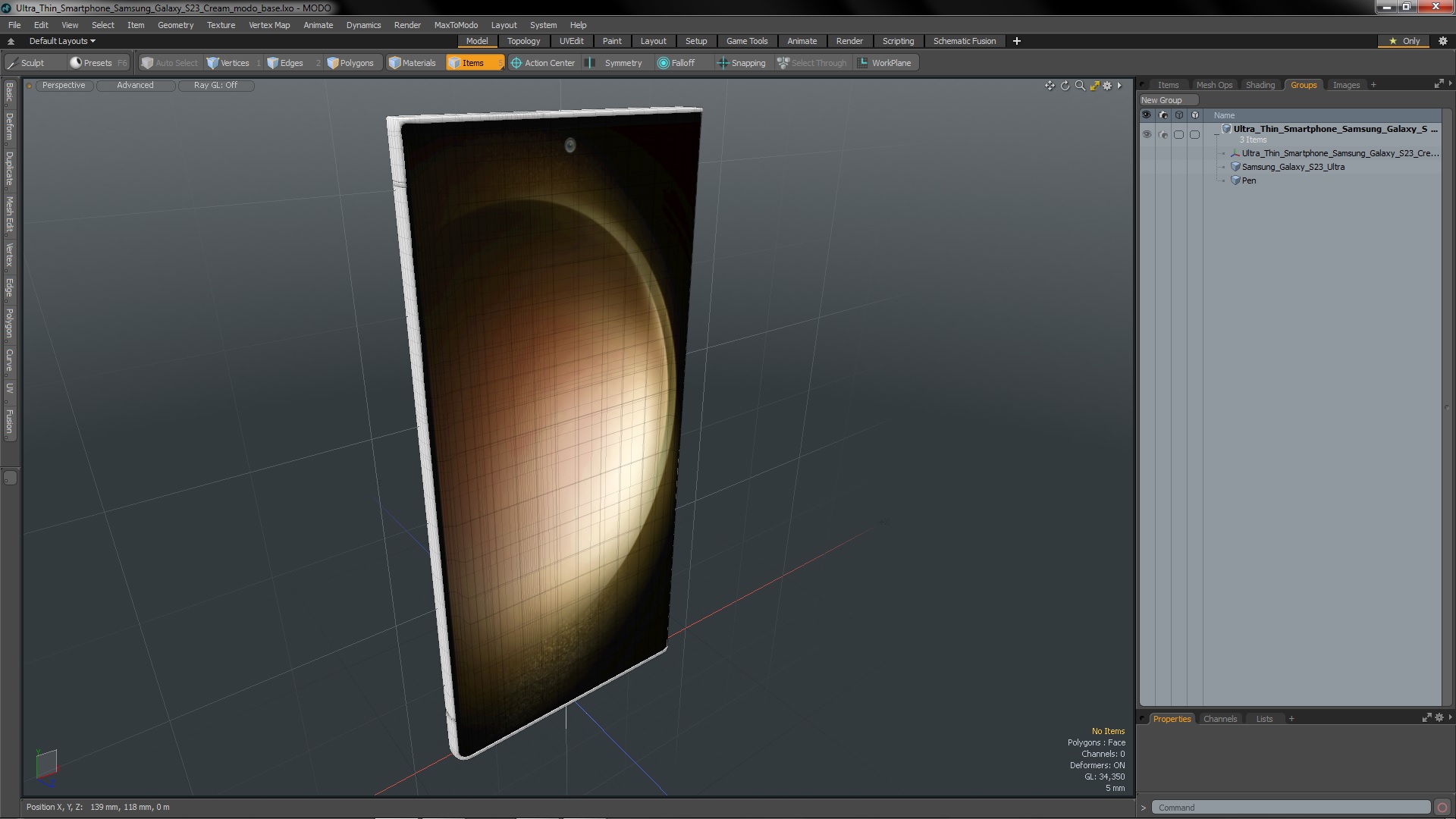This screenshot has height=819, width=1456.
Task: Switch to the UVEdit tab
Action: click(571, 41)
